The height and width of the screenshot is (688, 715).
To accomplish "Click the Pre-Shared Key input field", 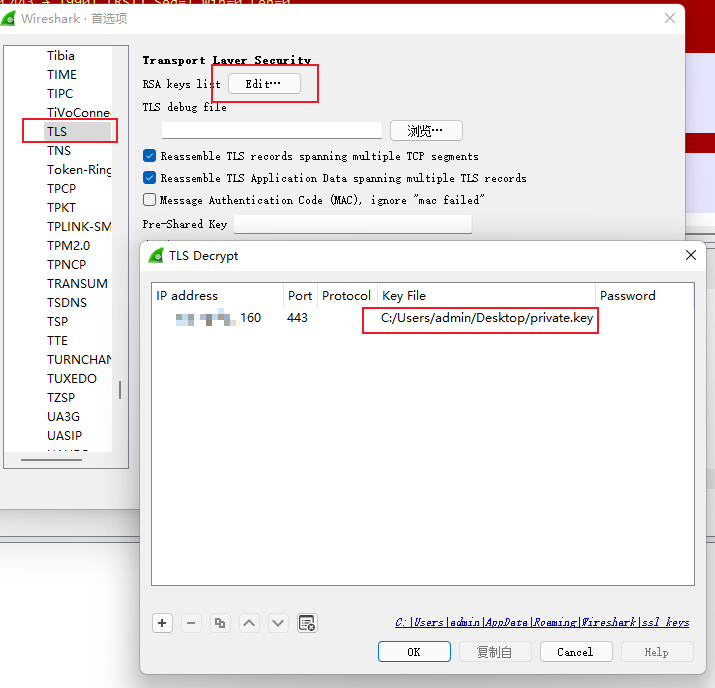I will (352, 225).
